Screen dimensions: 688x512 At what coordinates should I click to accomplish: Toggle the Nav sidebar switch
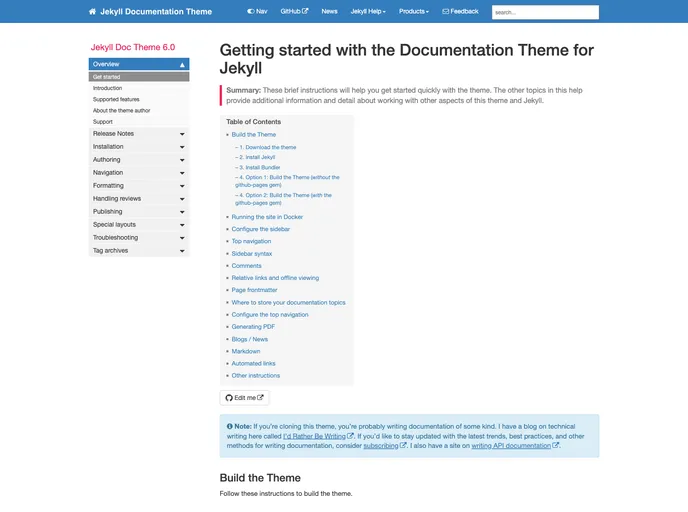[x=257, y=11]
